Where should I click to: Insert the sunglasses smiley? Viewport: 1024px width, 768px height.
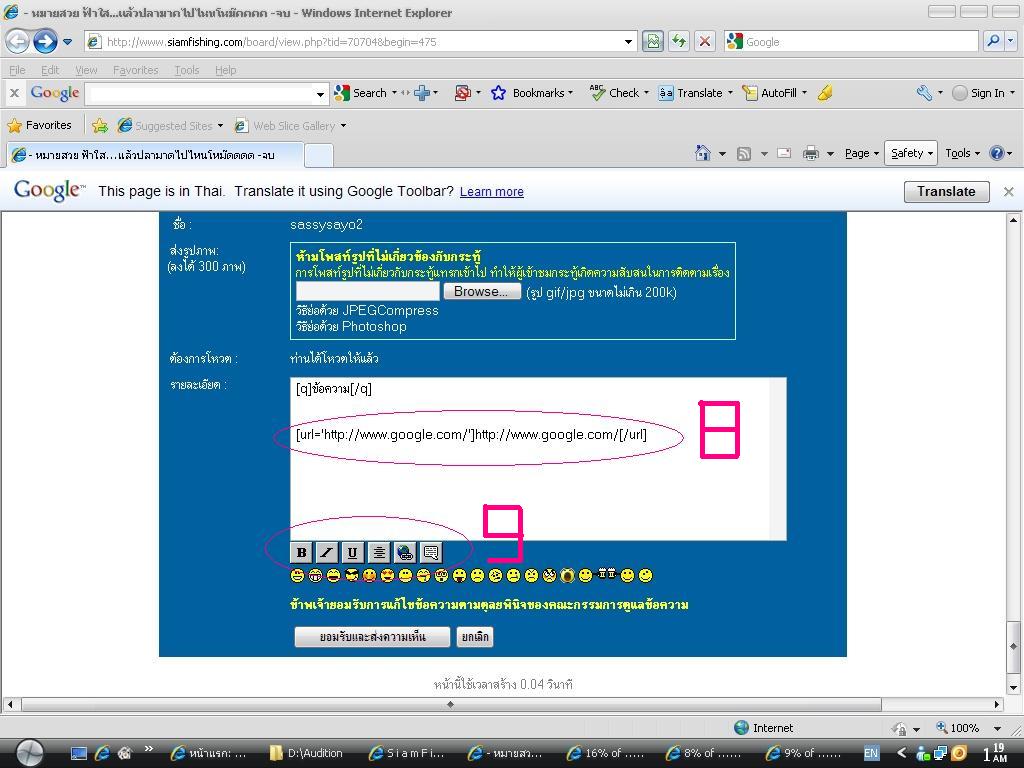(x=351, y=575)
